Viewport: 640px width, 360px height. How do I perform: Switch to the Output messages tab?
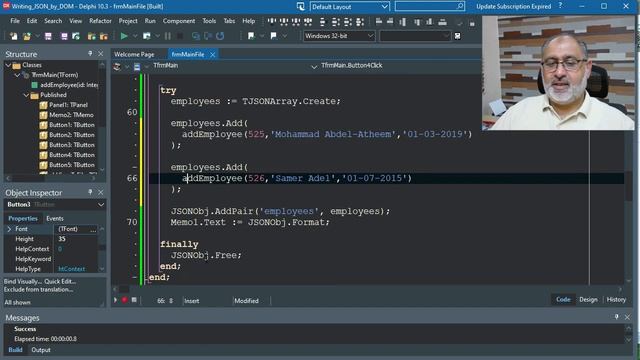tap(41, 350)
